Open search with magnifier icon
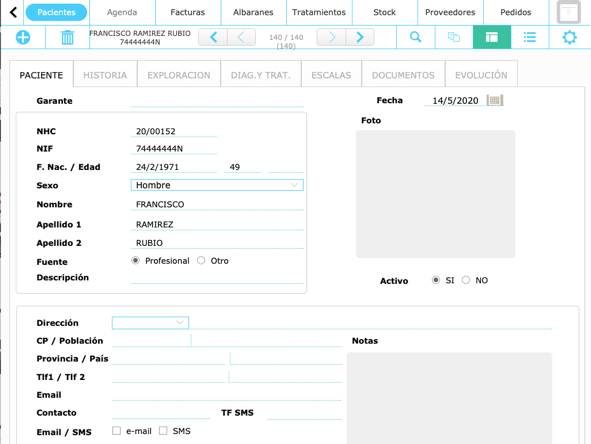The height and width of the screenshot is (444, 591). pyautogui.click(x=415, y=37)
